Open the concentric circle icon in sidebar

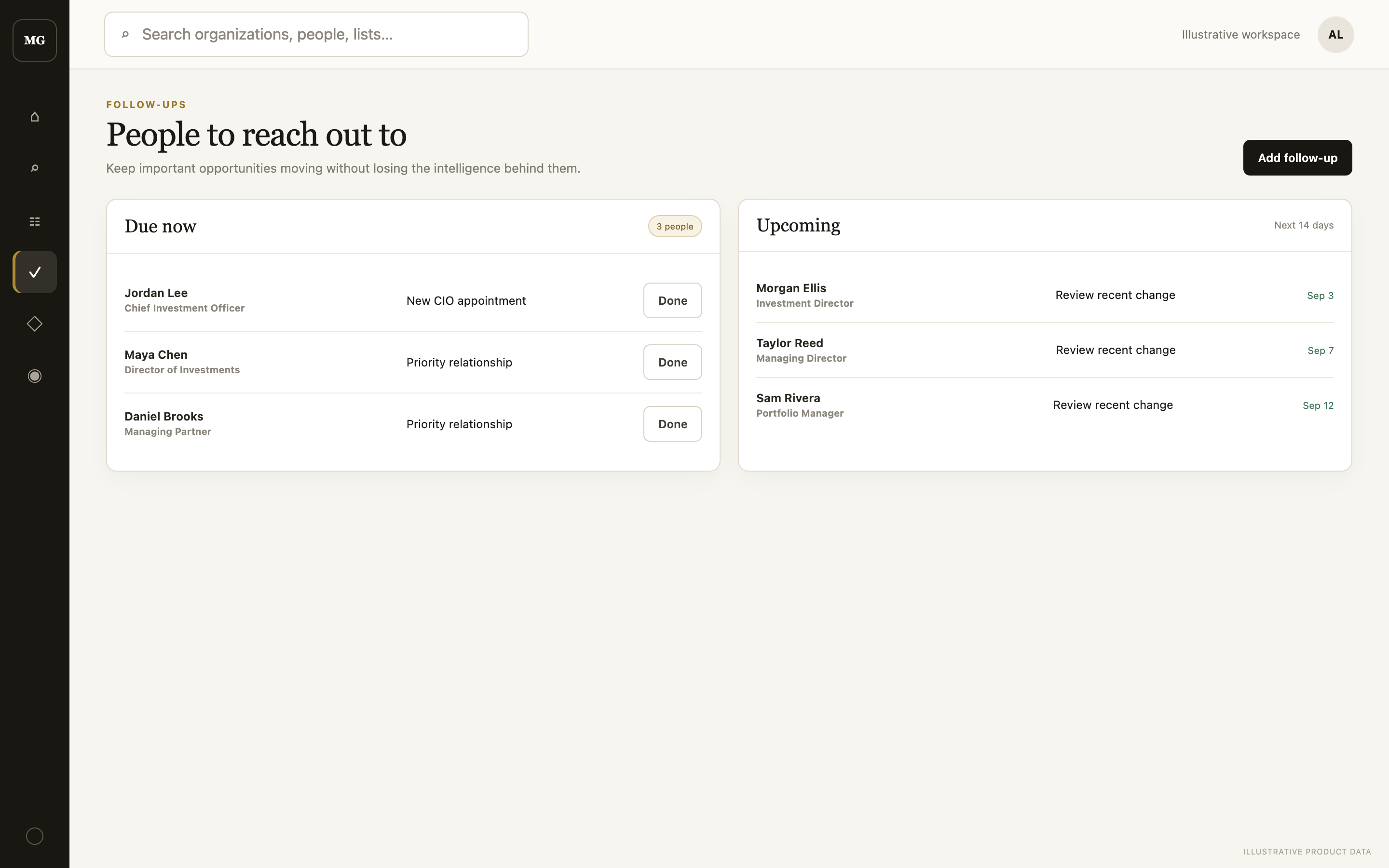point(34,376)
